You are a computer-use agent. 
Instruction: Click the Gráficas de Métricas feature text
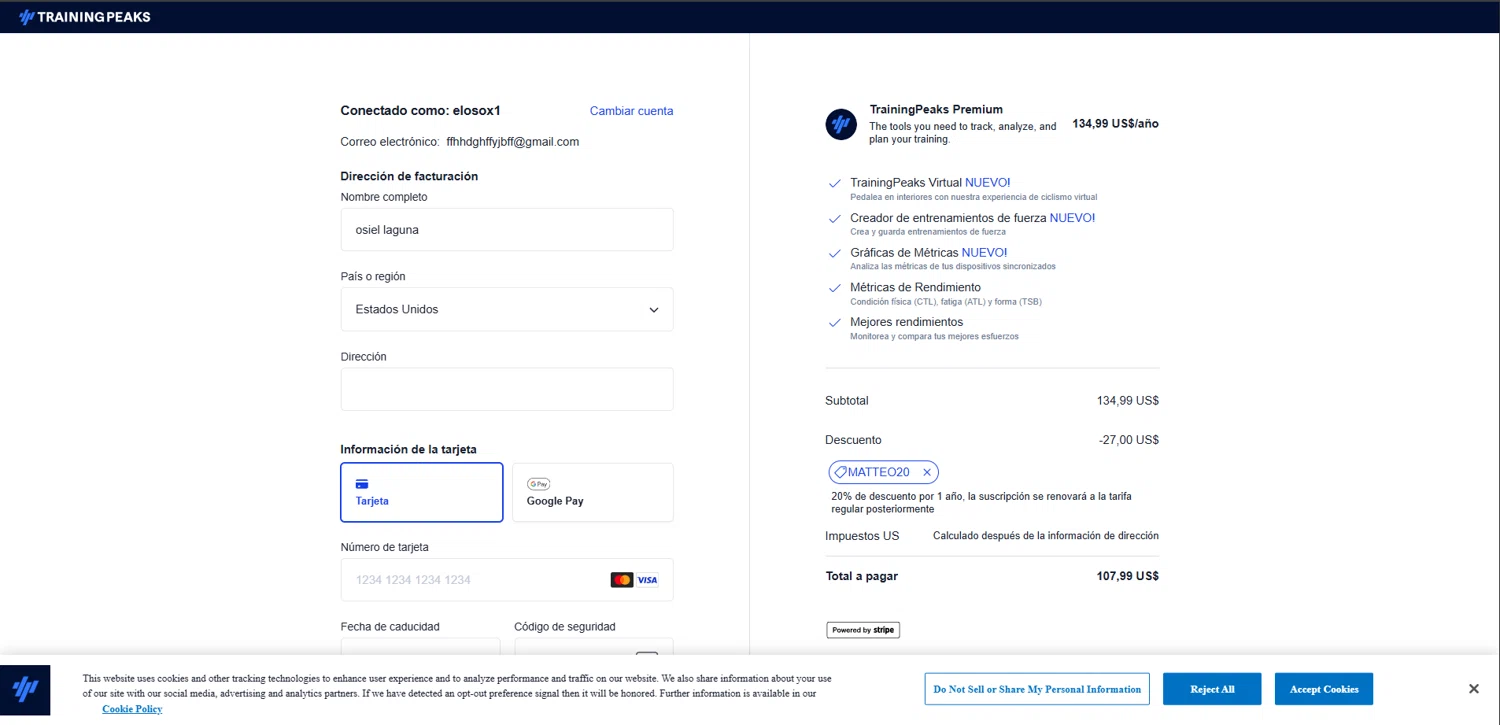pos(928,253)
